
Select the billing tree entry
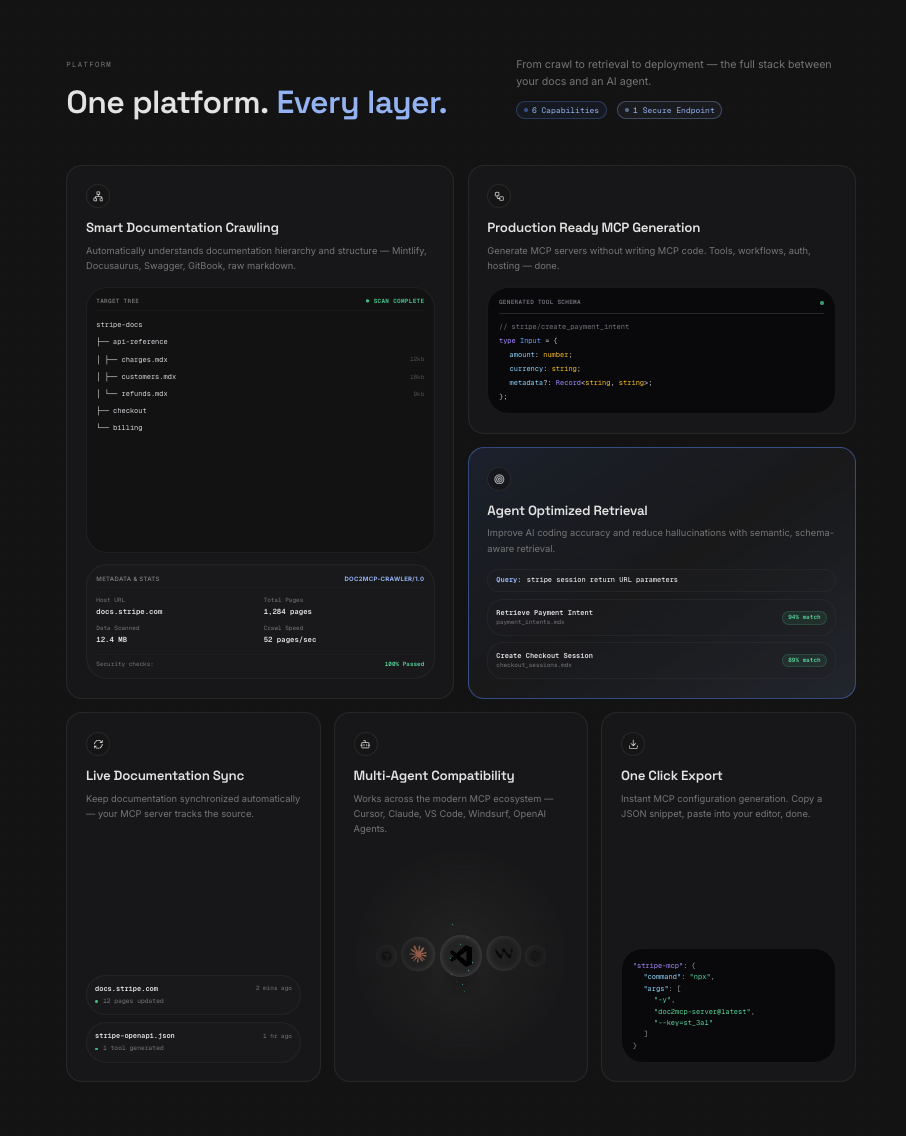[127, 428]
